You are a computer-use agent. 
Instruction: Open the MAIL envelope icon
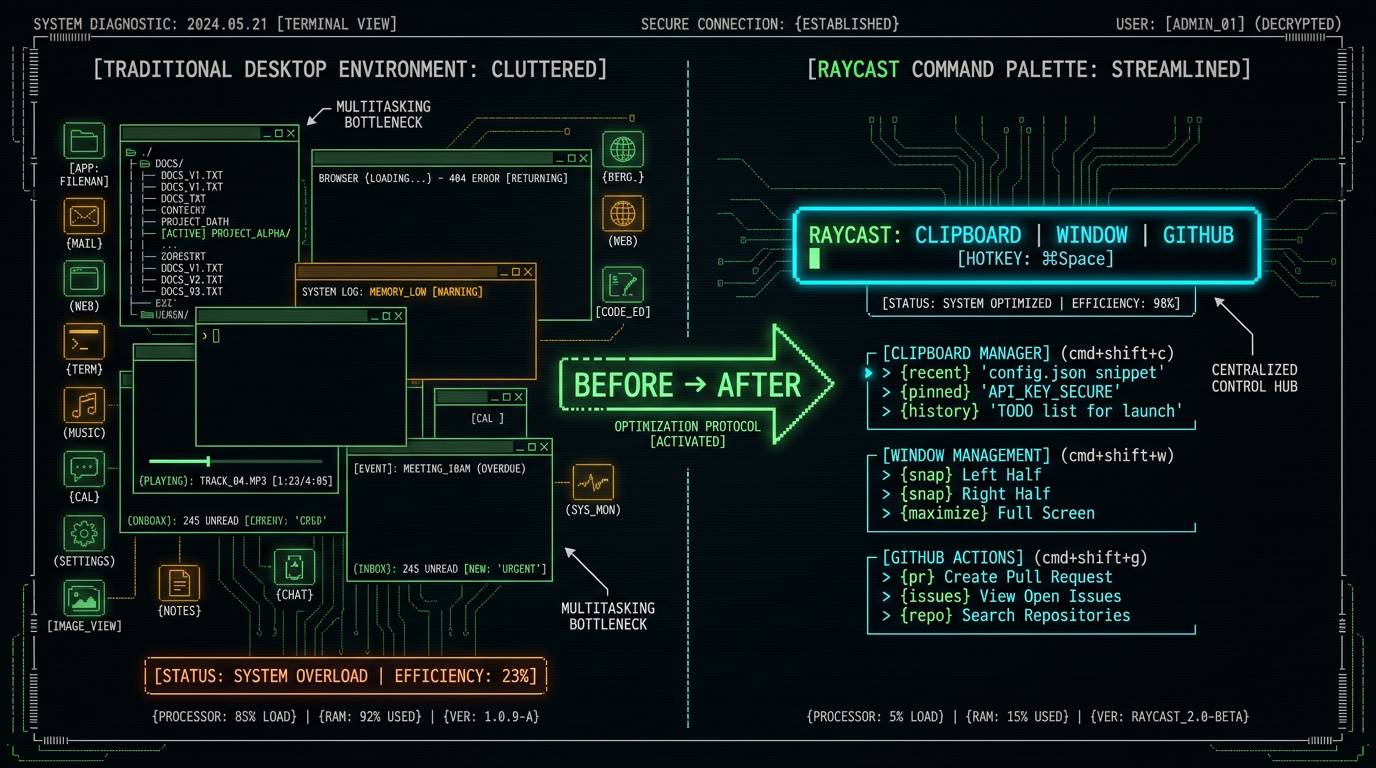(85, 215)
